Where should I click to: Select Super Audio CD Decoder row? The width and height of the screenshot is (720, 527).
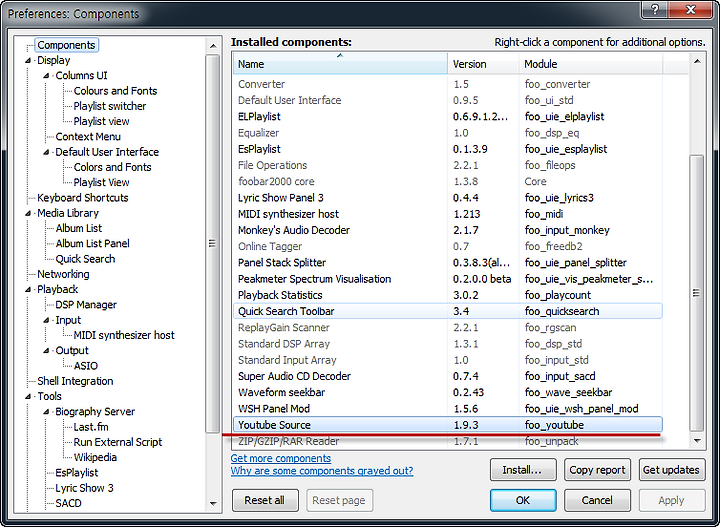pyautogui.click(x=448, y=376)
